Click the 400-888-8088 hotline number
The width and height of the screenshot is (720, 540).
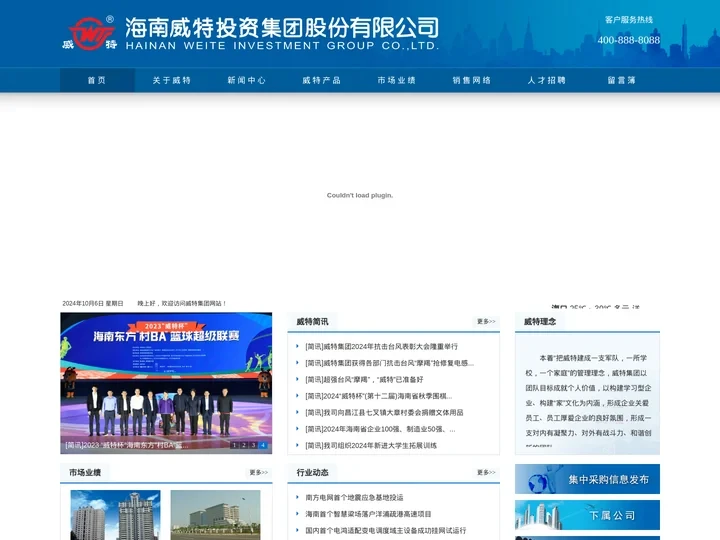tap(629, 40)
